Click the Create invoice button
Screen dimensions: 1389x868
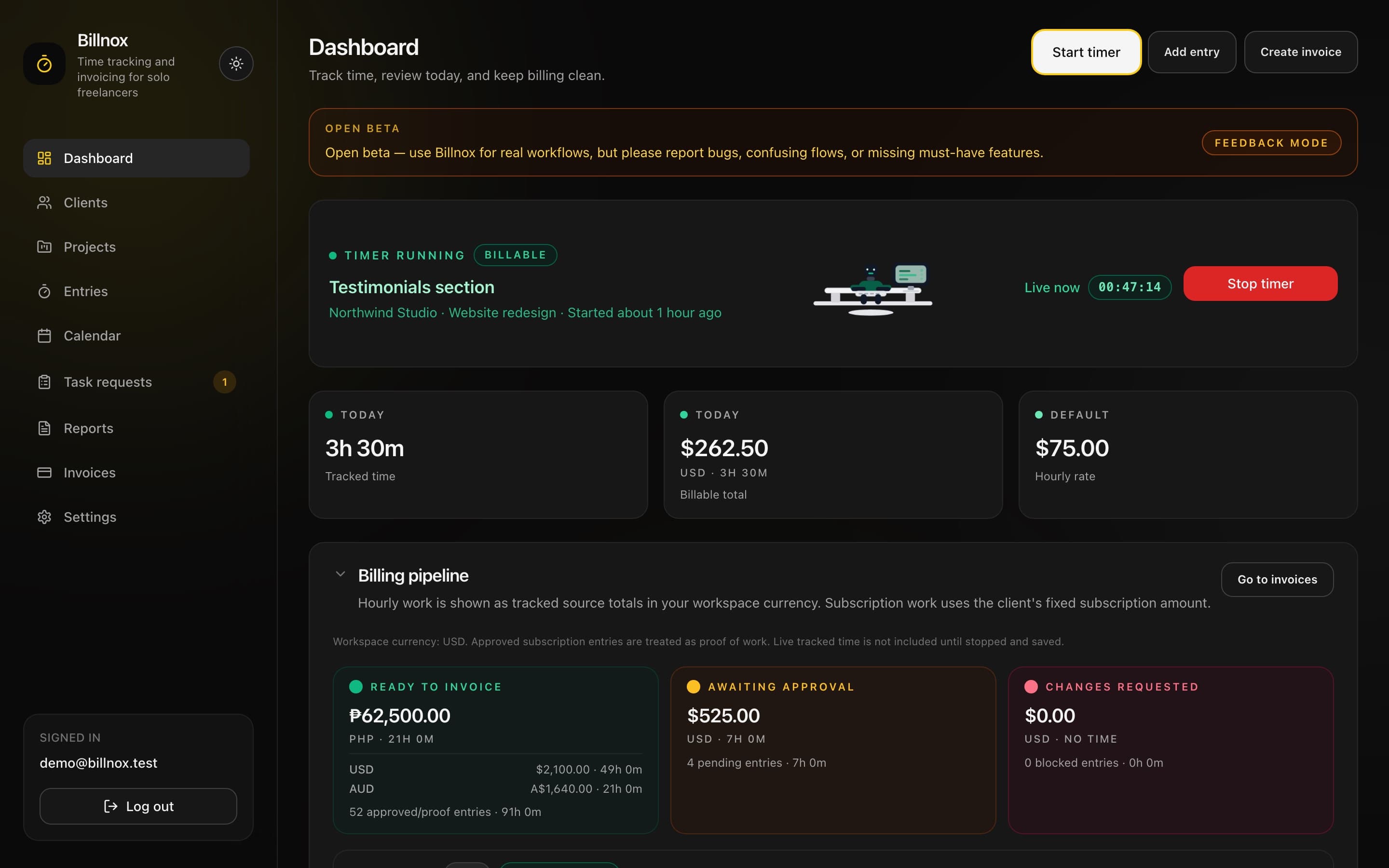pos(1301,52)
